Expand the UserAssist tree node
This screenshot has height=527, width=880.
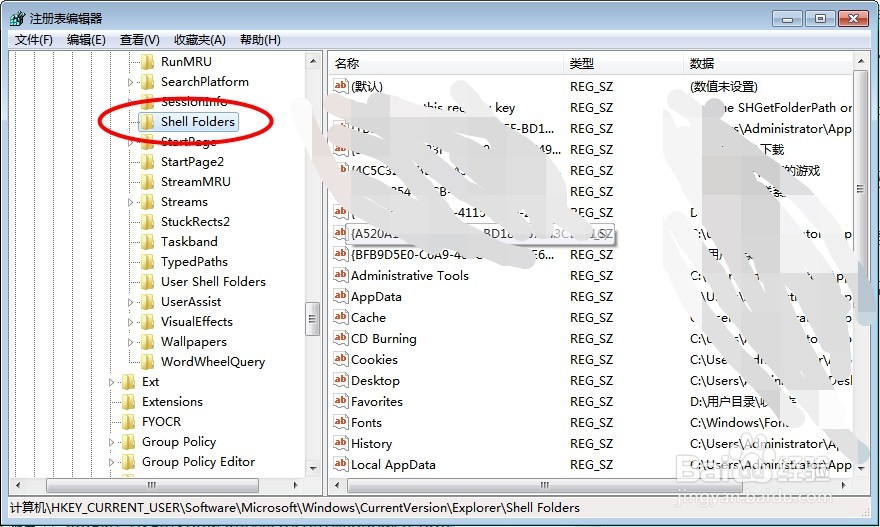130,302
